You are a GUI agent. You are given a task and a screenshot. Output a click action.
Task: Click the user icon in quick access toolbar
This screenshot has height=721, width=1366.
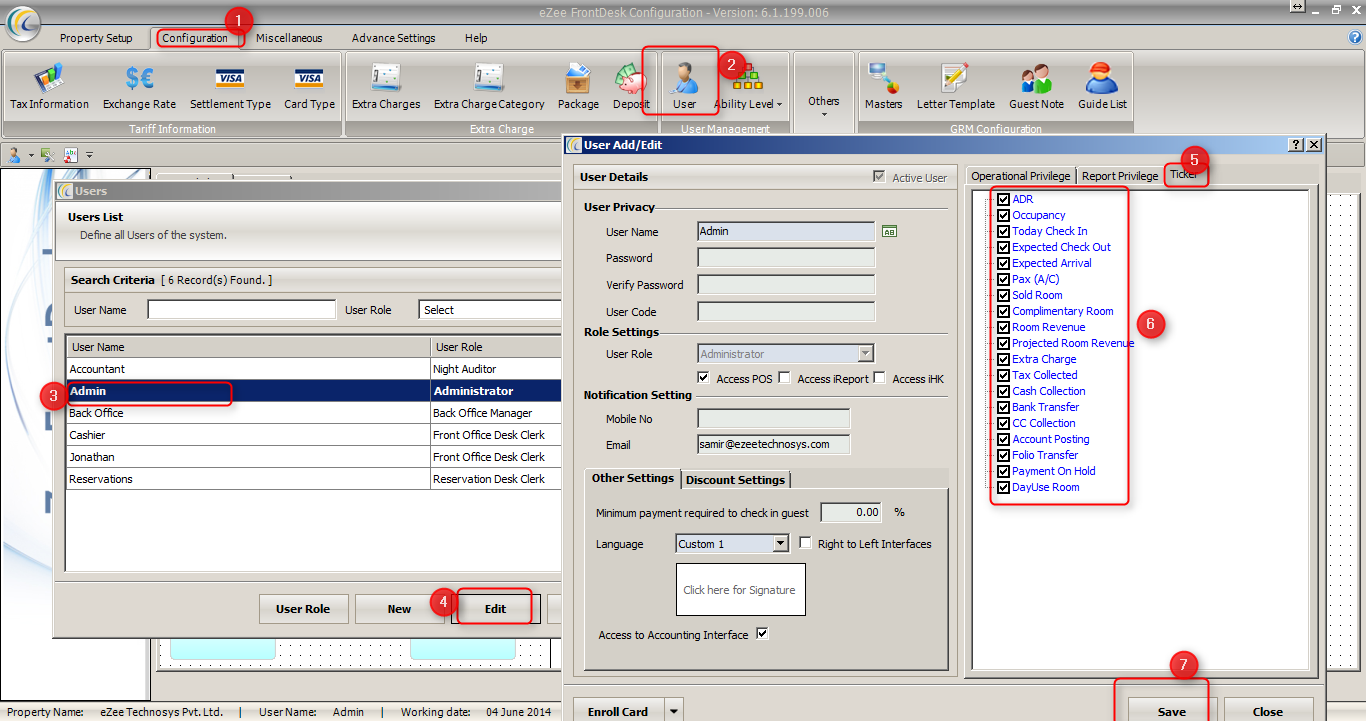15,154
